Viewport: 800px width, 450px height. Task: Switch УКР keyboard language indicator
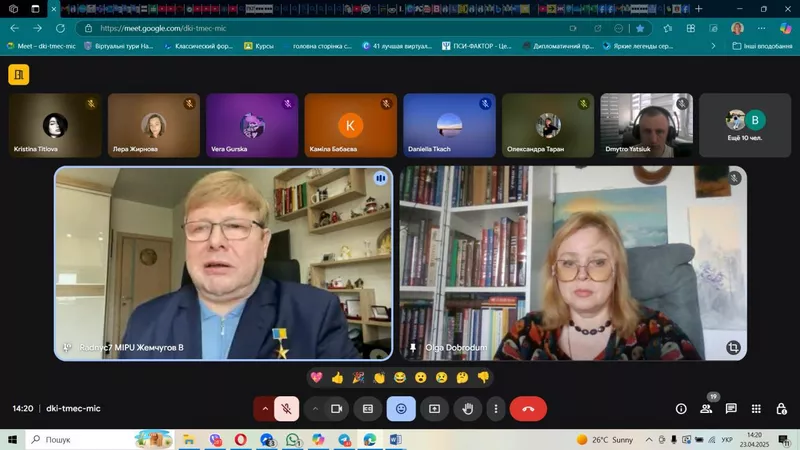pos(727,439)
